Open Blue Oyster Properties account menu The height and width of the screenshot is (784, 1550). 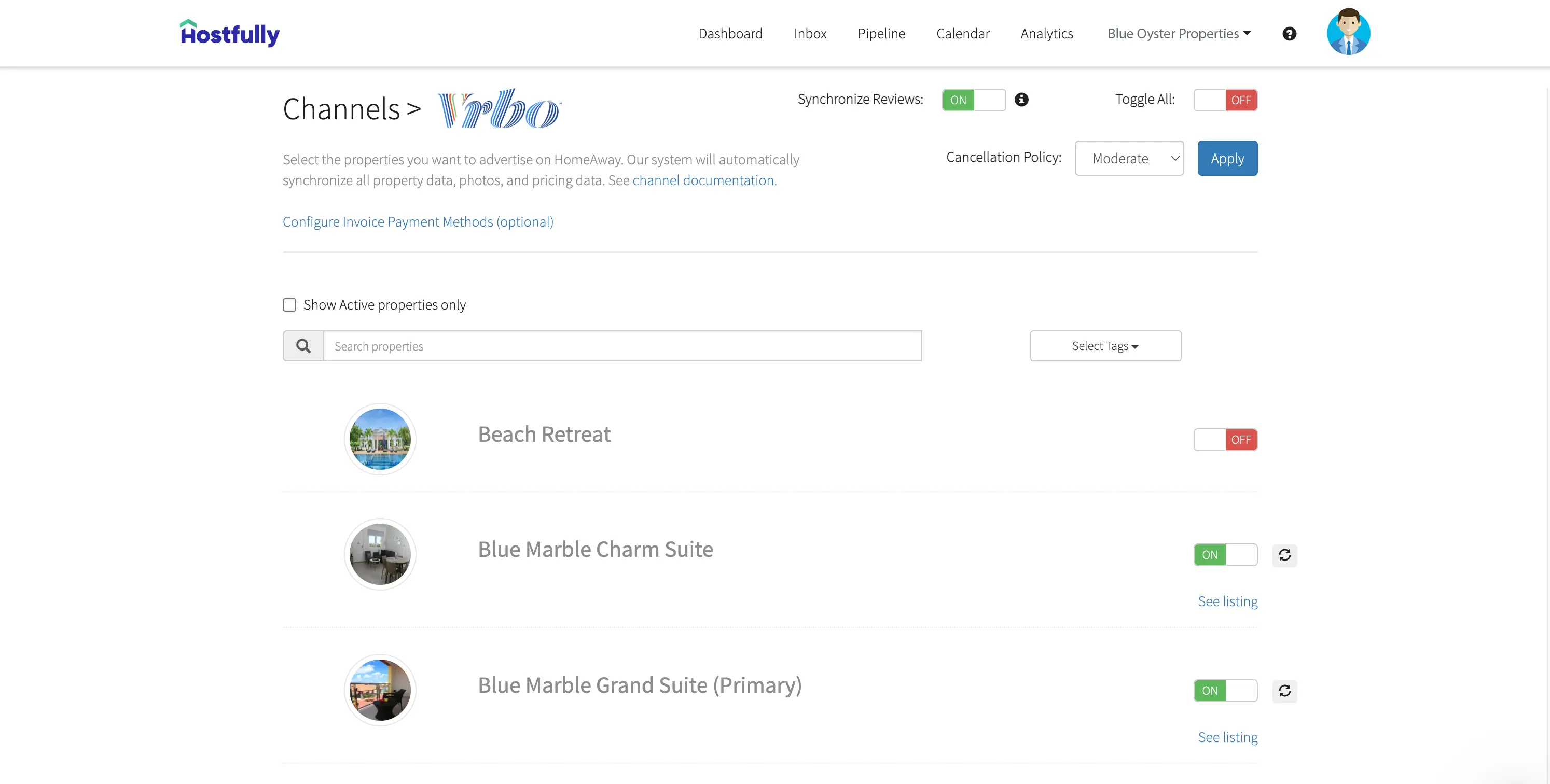tap(1179, 34)
